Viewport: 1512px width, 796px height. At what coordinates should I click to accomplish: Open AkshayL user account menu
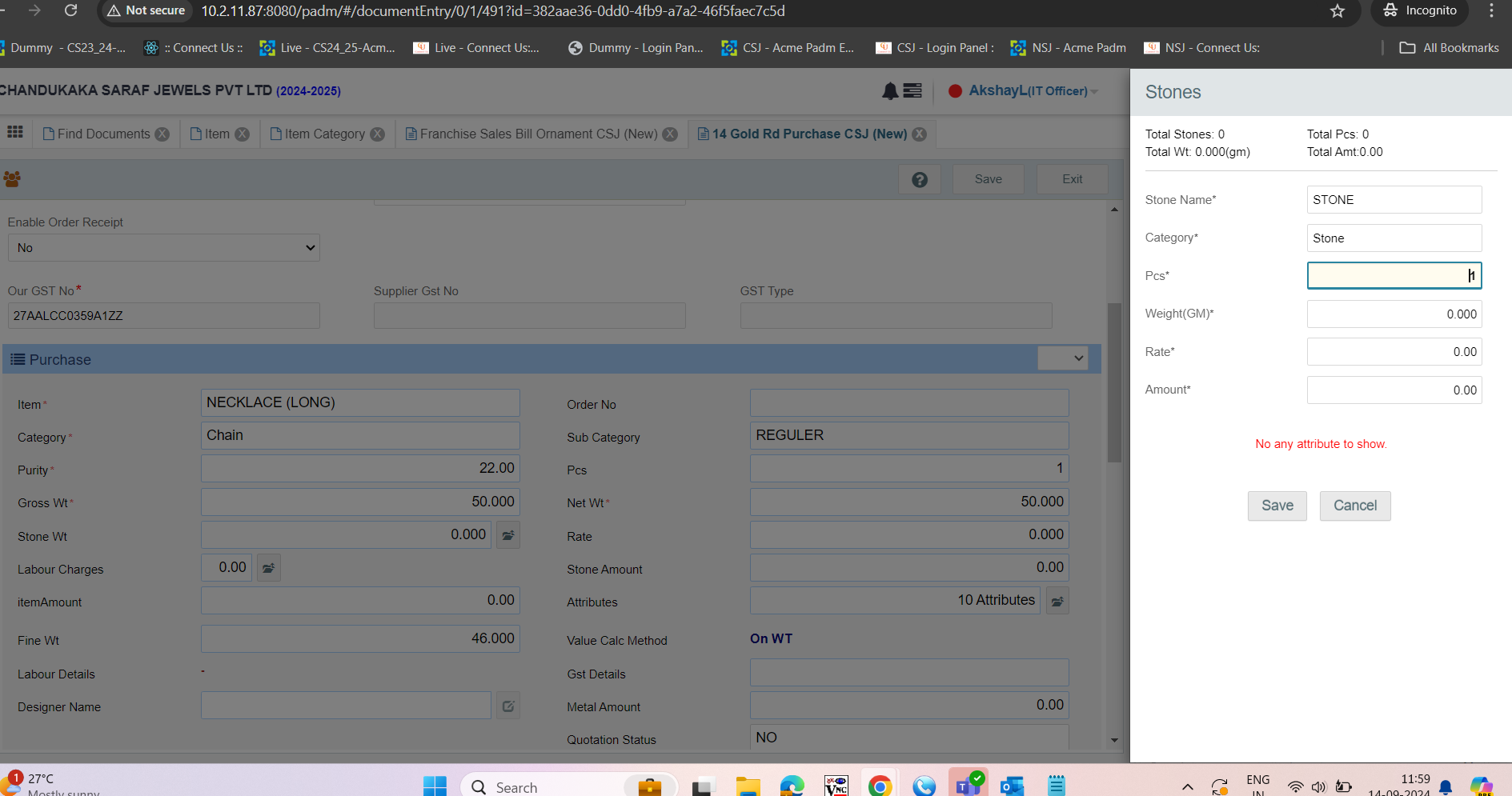coord(1033,91)
